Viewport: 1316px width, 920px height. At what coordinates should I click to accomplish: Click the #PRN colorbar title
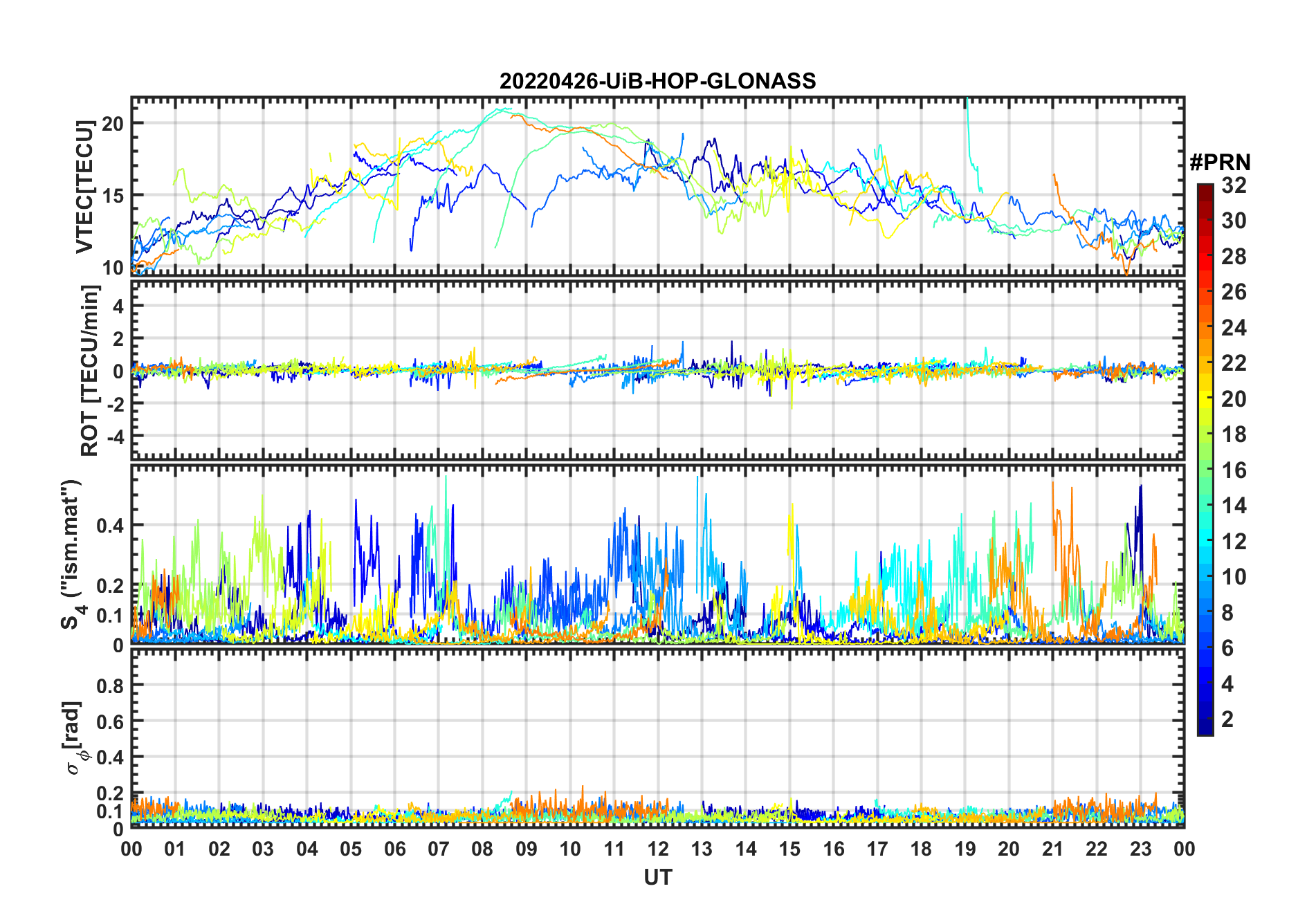tap(1221, 163)
